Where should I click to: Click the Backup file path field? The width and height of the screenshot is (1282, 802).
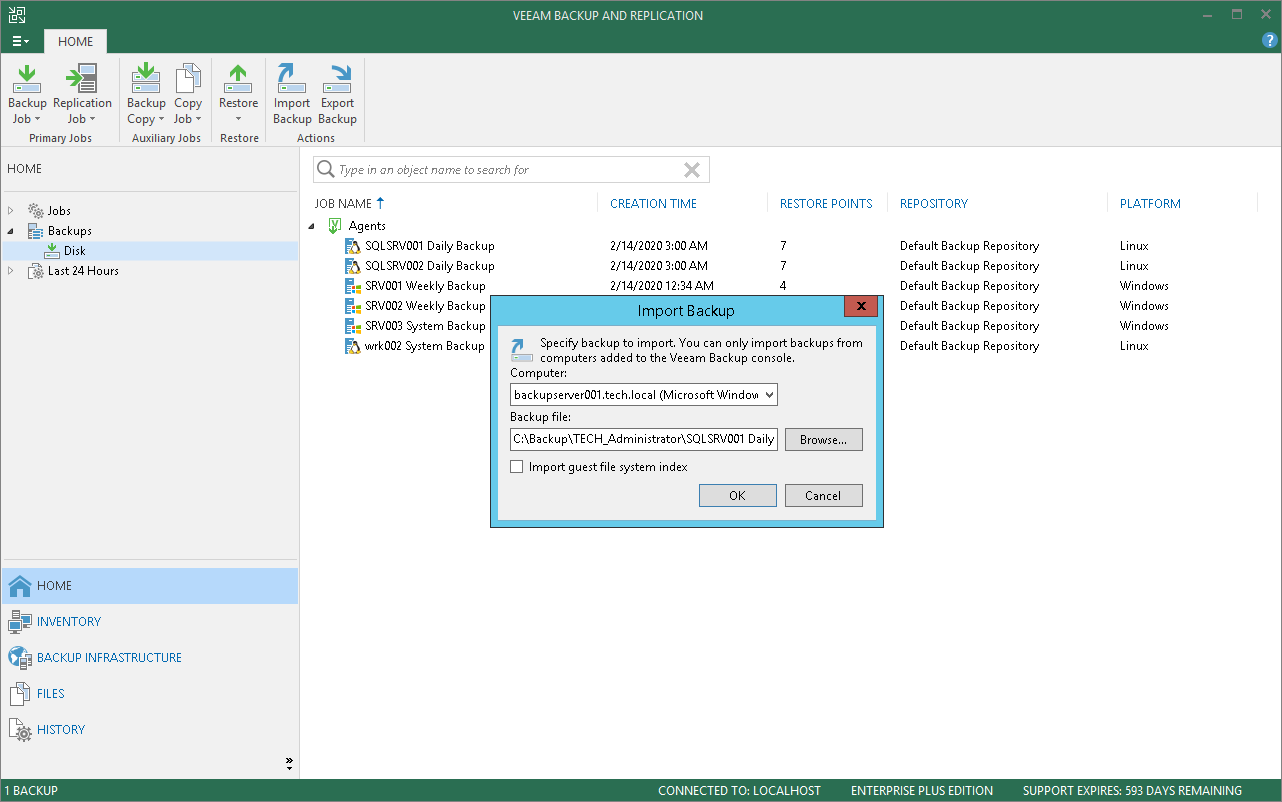[x=643, y=439]
